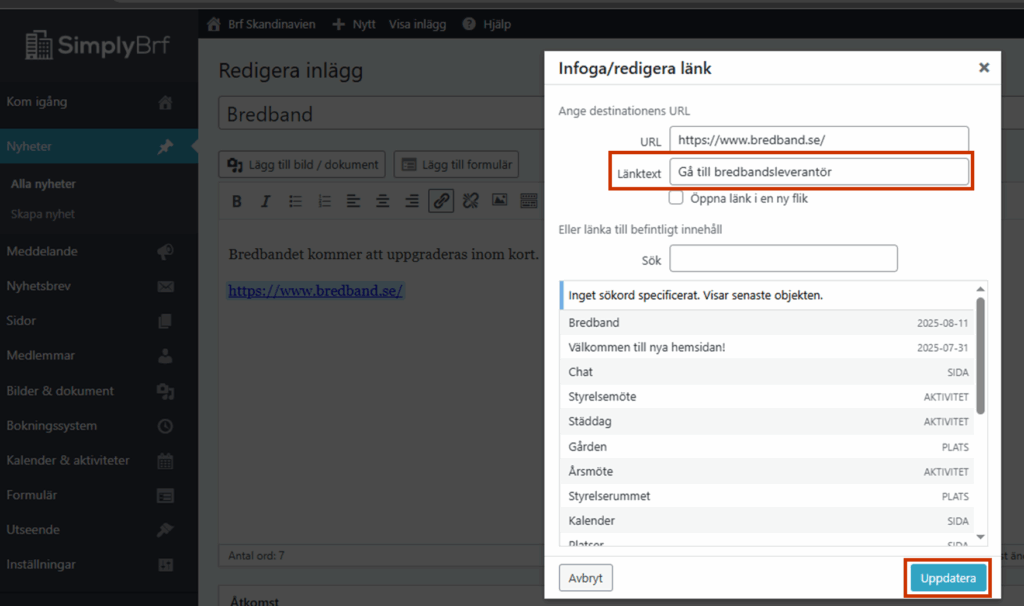Click the pages icon beside Sidor
This screenshot has width=1024, height=606.
click(x=165, y=321)
